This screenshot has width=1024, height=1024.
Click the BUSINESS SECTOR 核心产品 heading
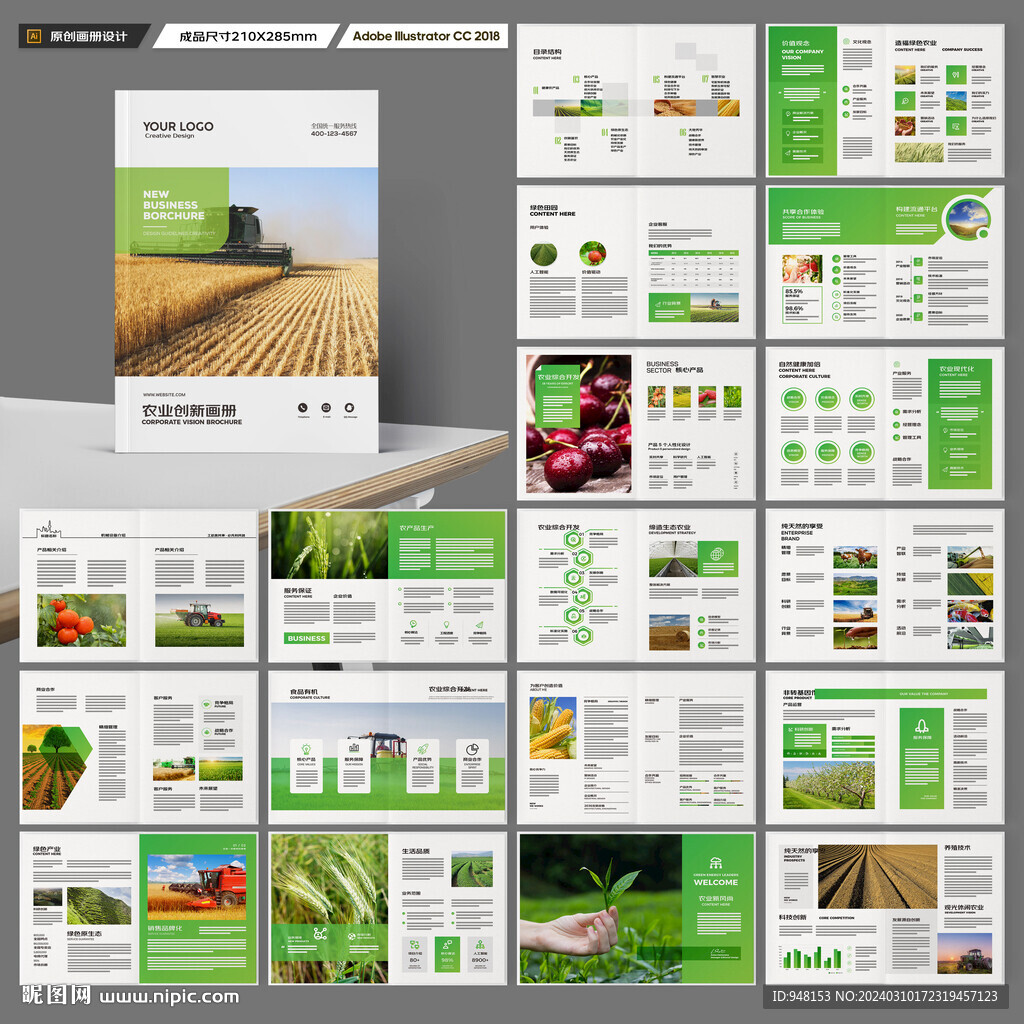point(674,366)
